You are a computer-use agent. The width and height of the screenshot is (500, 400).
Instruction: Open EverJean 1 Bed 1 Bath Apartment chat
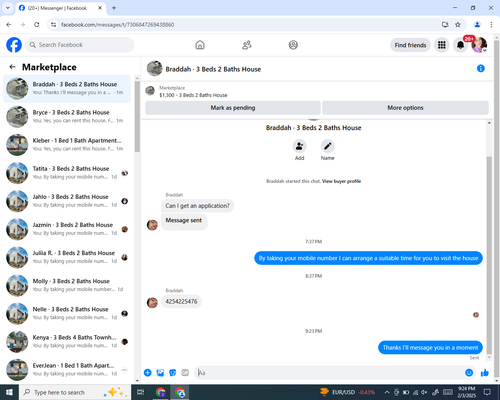pyautogui.click(x=67, y=370)
